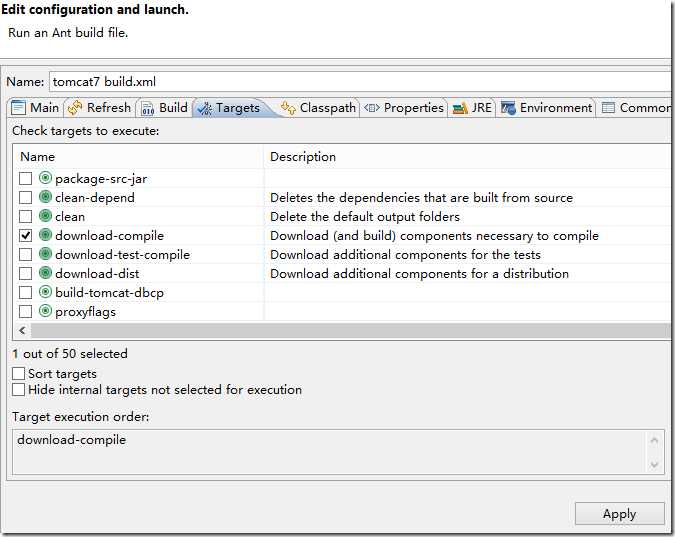Viewport: 675px width, 537px height.
Task: Click the build-tomcat-dbcp target icon
Action: click(45, 292)
